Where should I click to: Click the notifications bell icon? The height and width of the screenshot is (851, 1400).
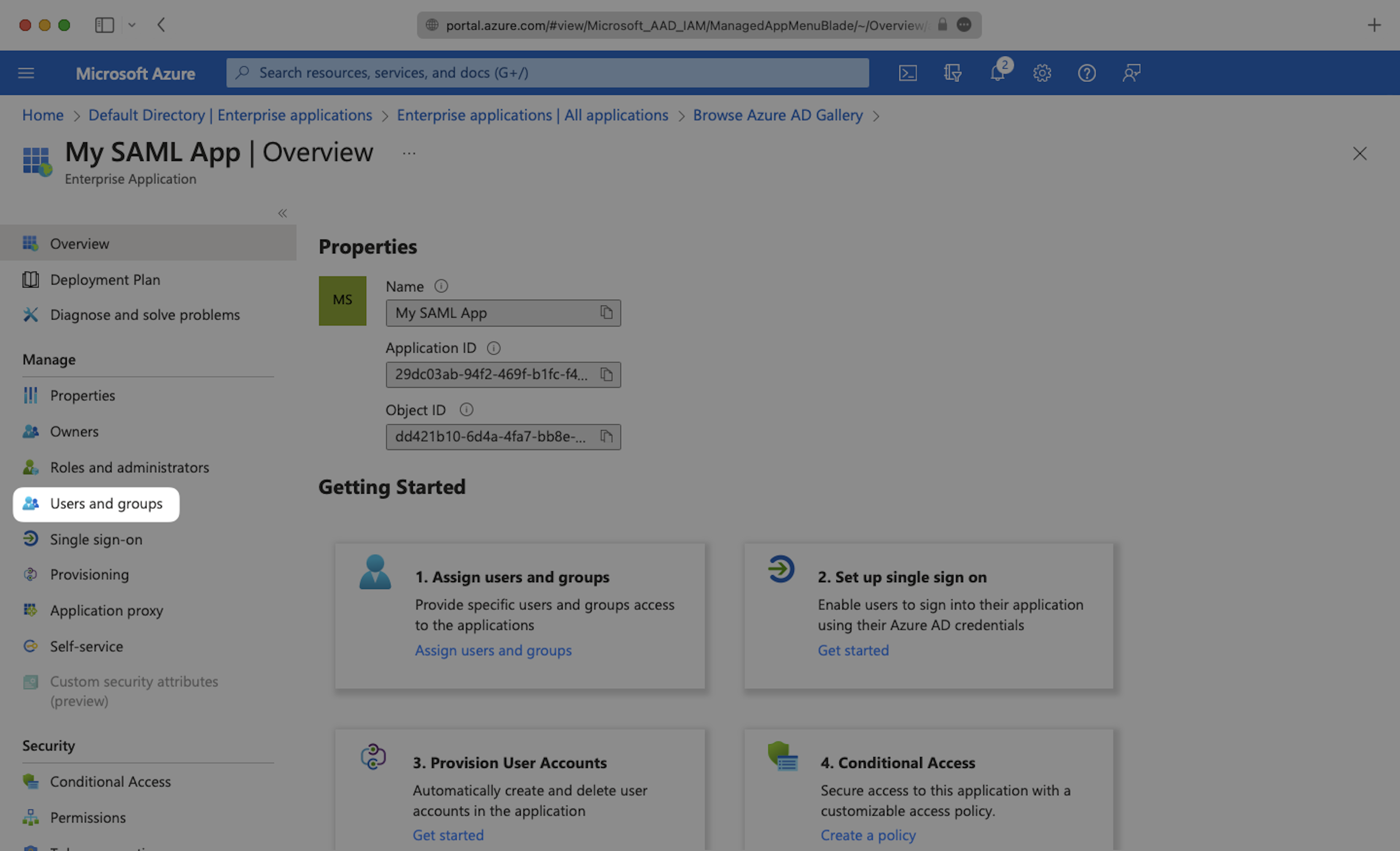point(997,73)
